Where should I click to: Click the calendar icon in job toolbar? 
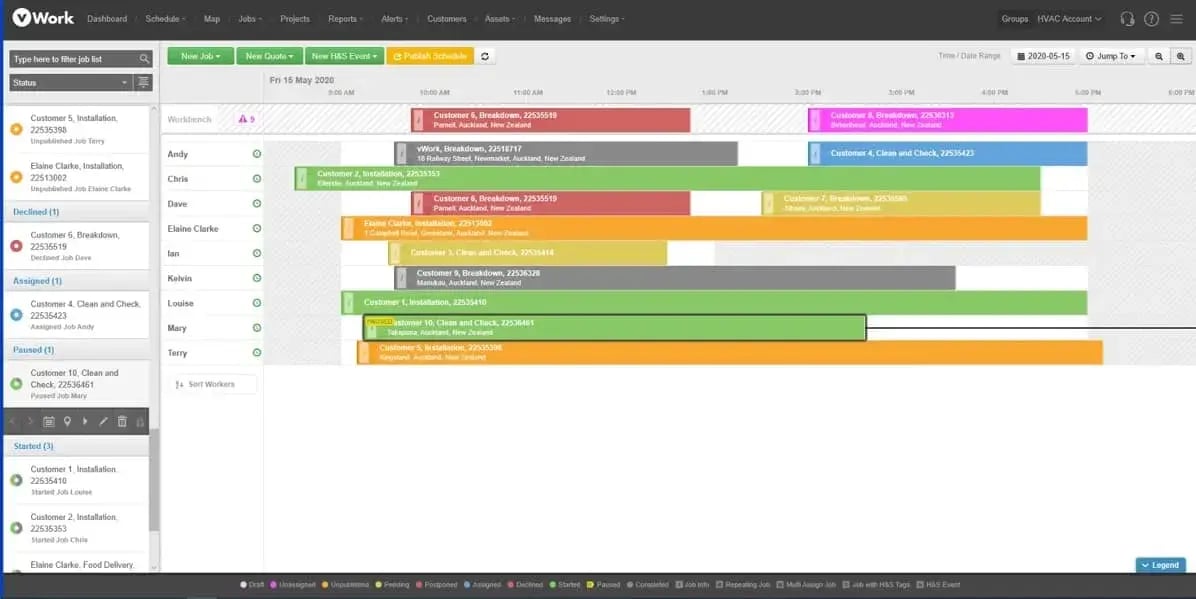49,421
